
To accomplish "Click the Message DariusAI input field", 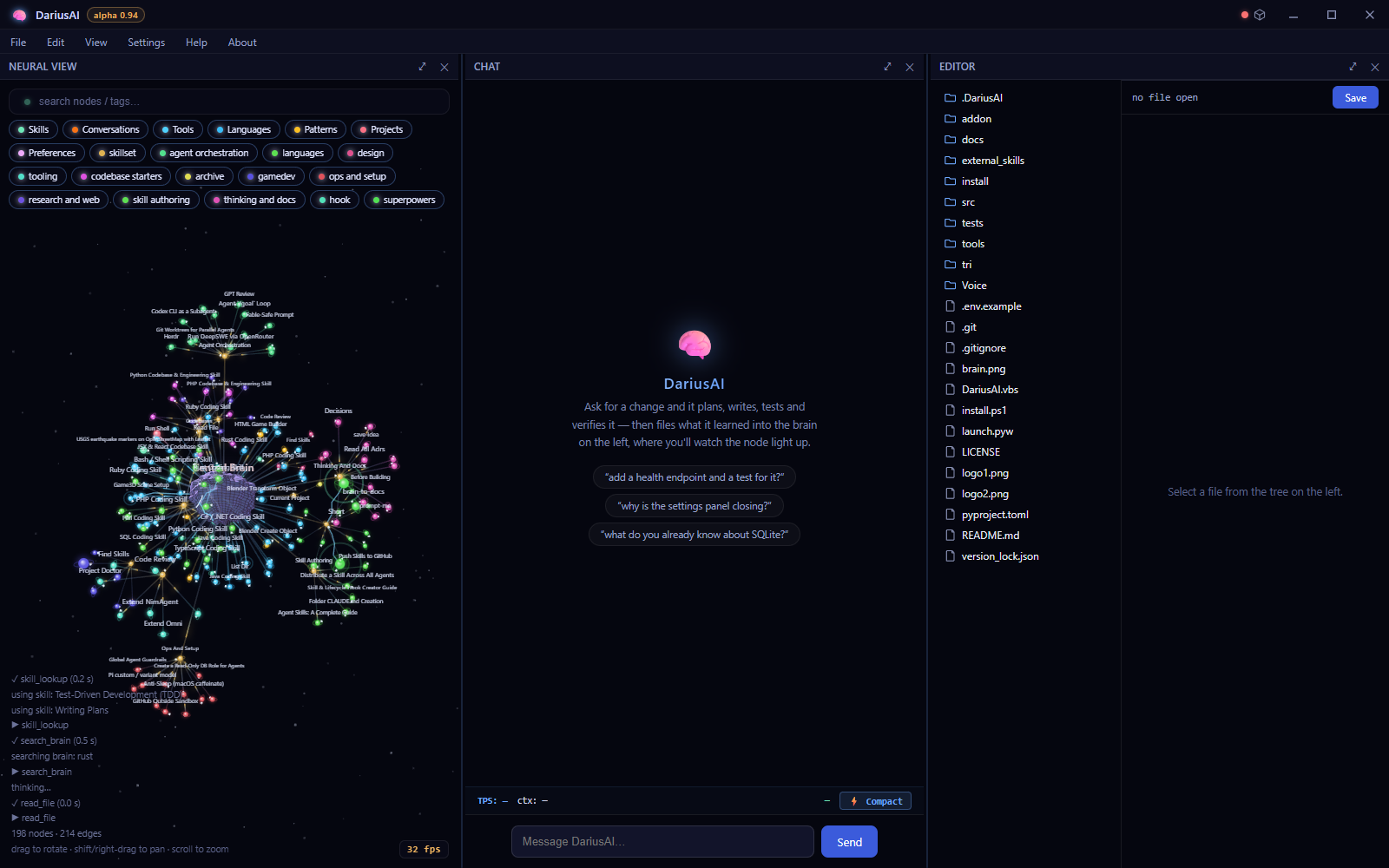I will tap(662, 842).
